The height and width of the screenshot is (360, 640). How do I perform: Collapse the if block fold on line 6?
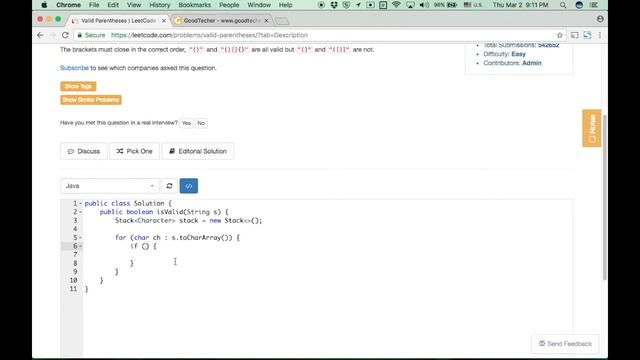[x=80, y=246]
